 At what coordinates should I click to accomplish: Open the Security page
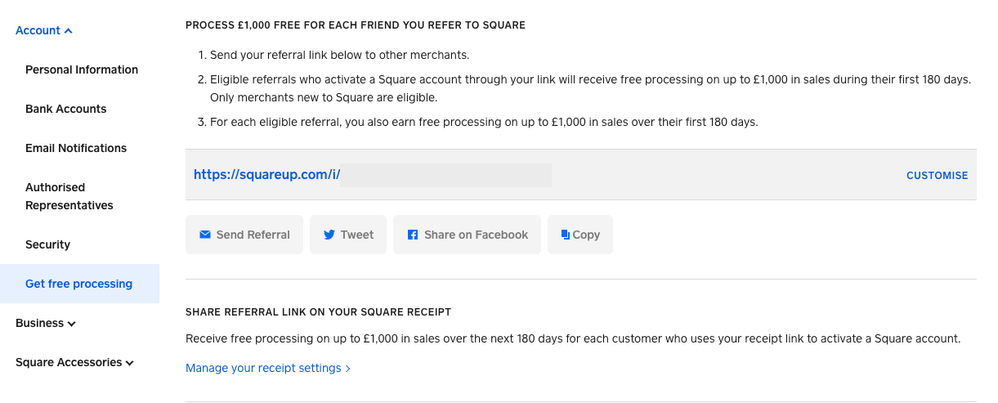coord(48,244)
